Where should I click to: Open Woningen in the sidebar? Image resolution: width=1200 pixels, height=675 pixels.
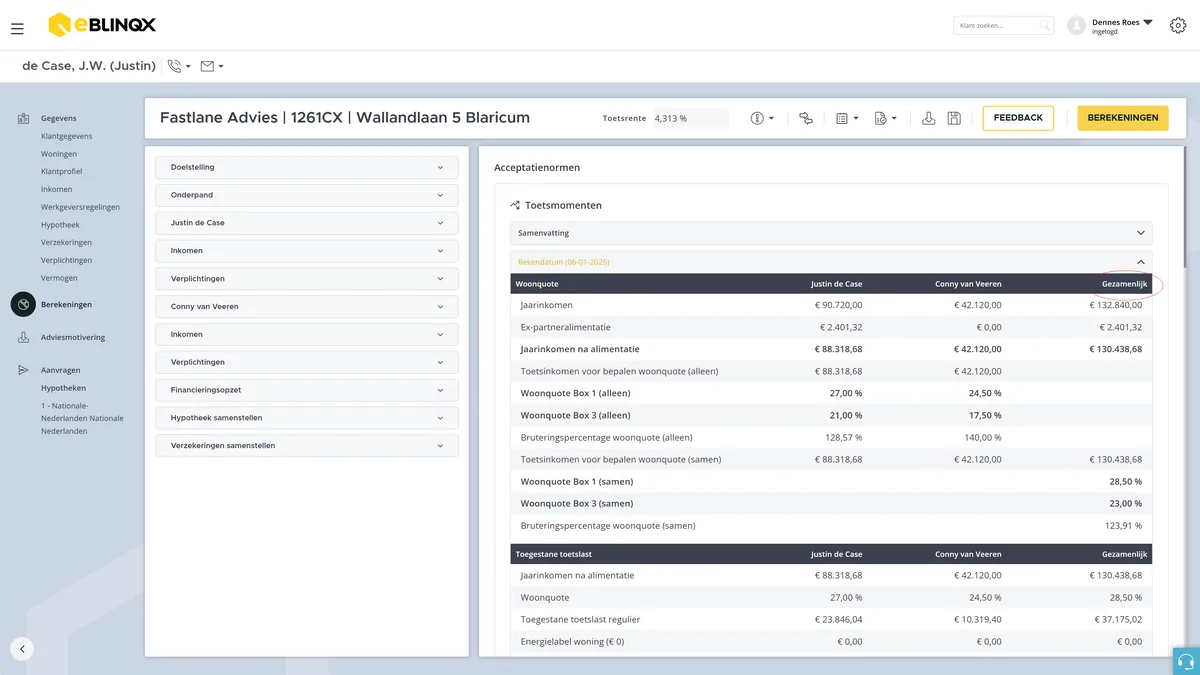pos(59,154)
